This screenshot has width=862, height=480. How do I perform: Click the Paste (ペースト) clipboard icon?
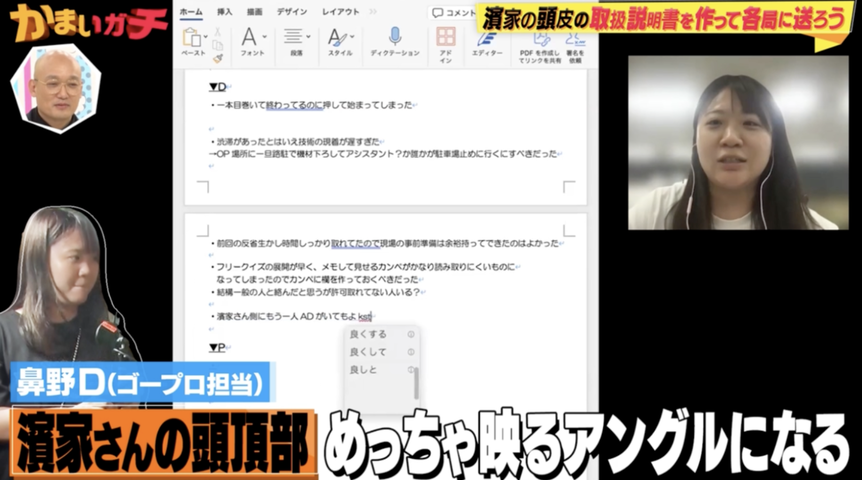pos(191,38)
